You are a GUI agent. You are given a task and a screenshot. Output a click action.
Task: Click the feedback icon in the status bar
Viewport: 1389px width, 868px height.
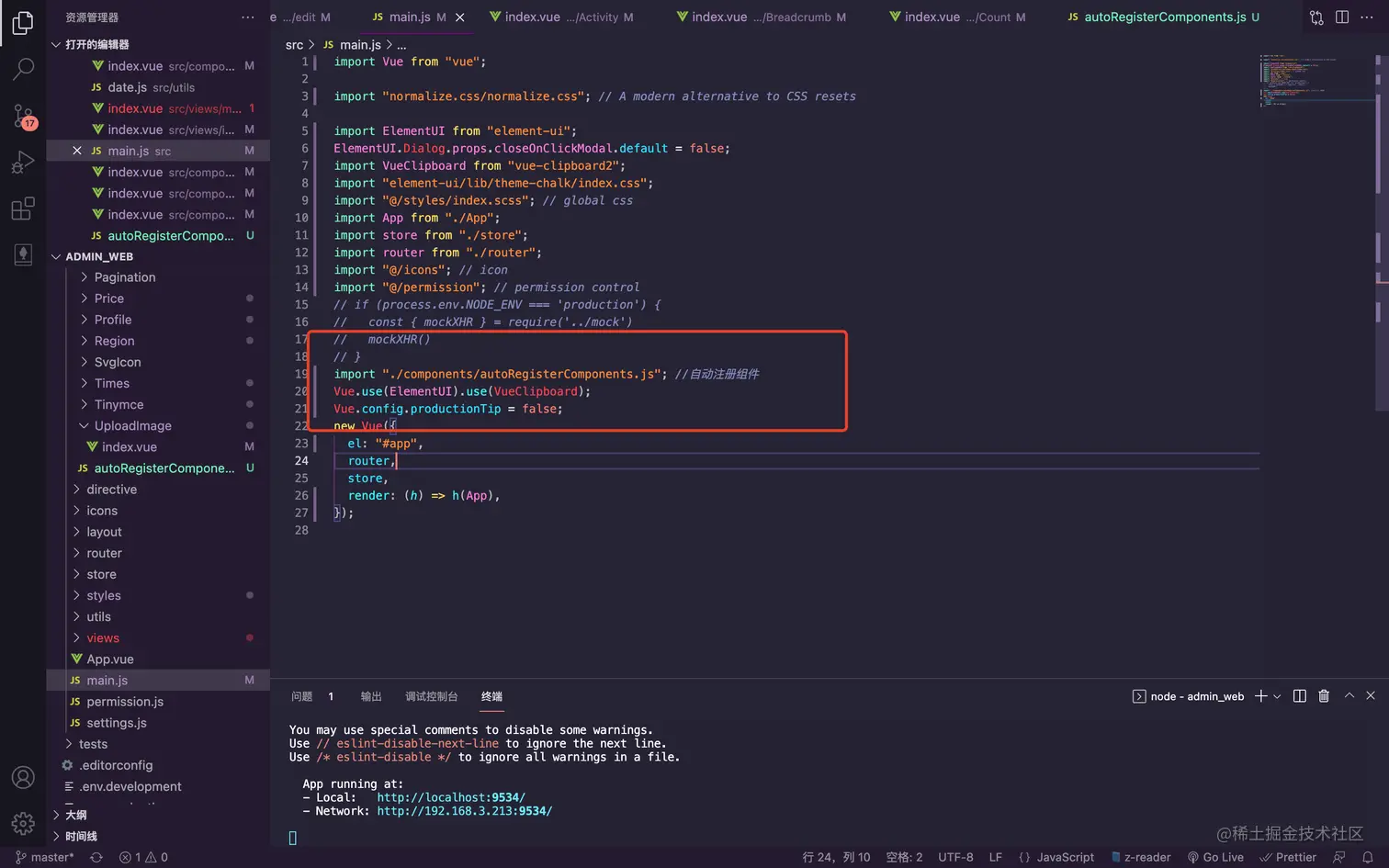point(1338,857)
